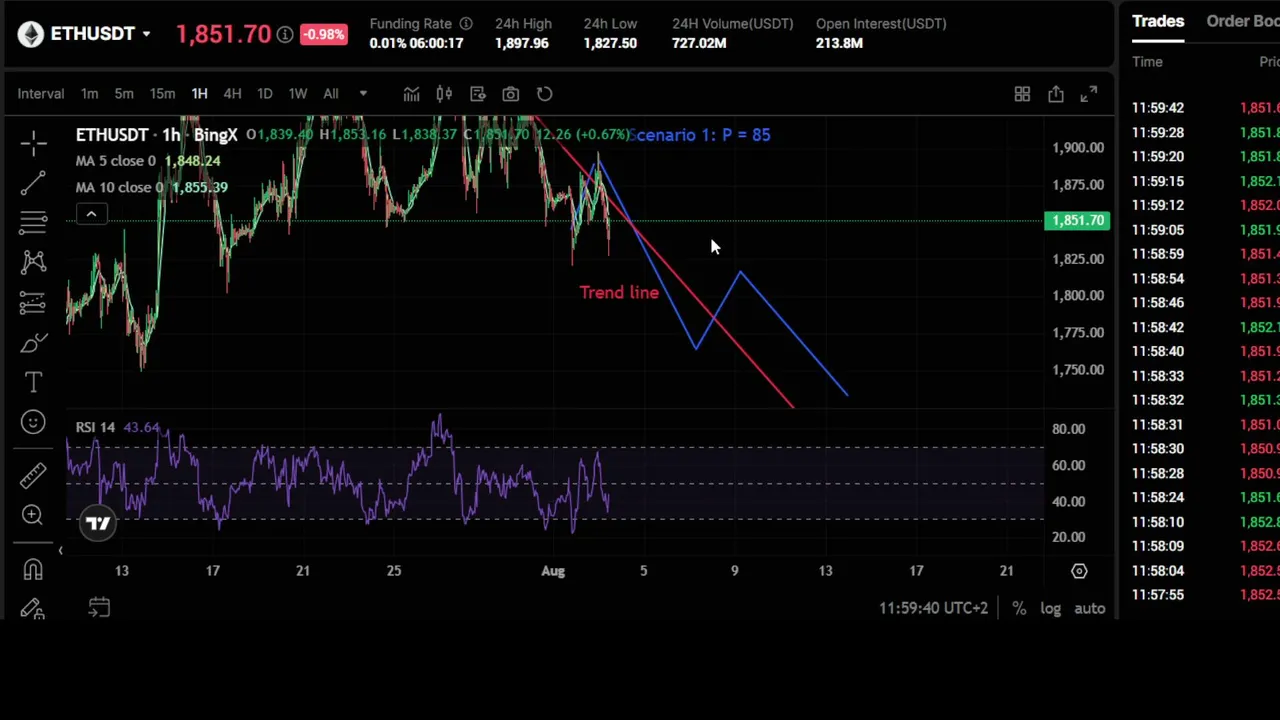The width and height of the screenshot is (1280, 720).
Task: Toggle percentage scale mode
Action: [x=1019, y=608]
